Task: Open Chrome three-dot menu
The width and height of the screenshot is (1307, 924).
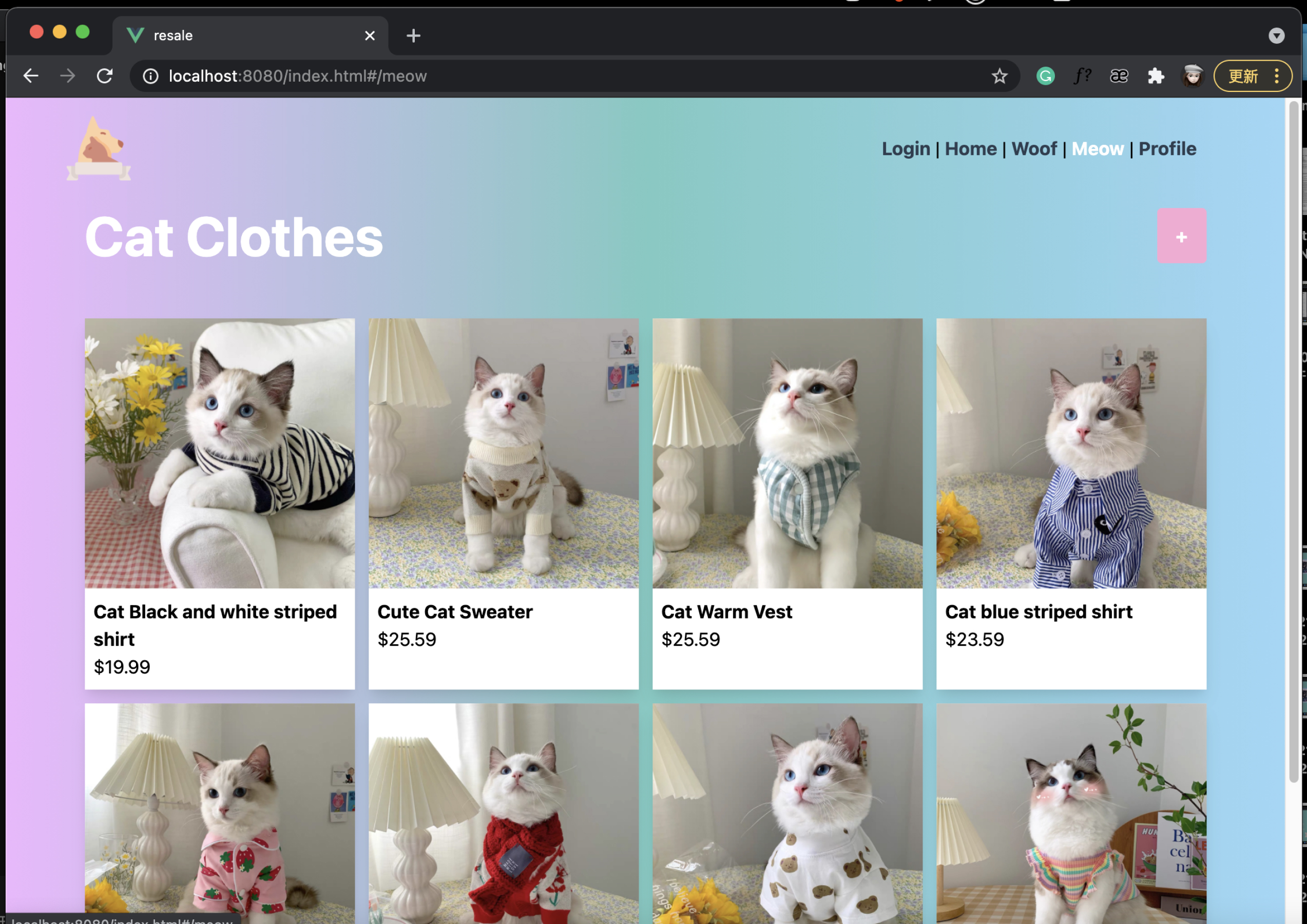Action: point(1277,76)
